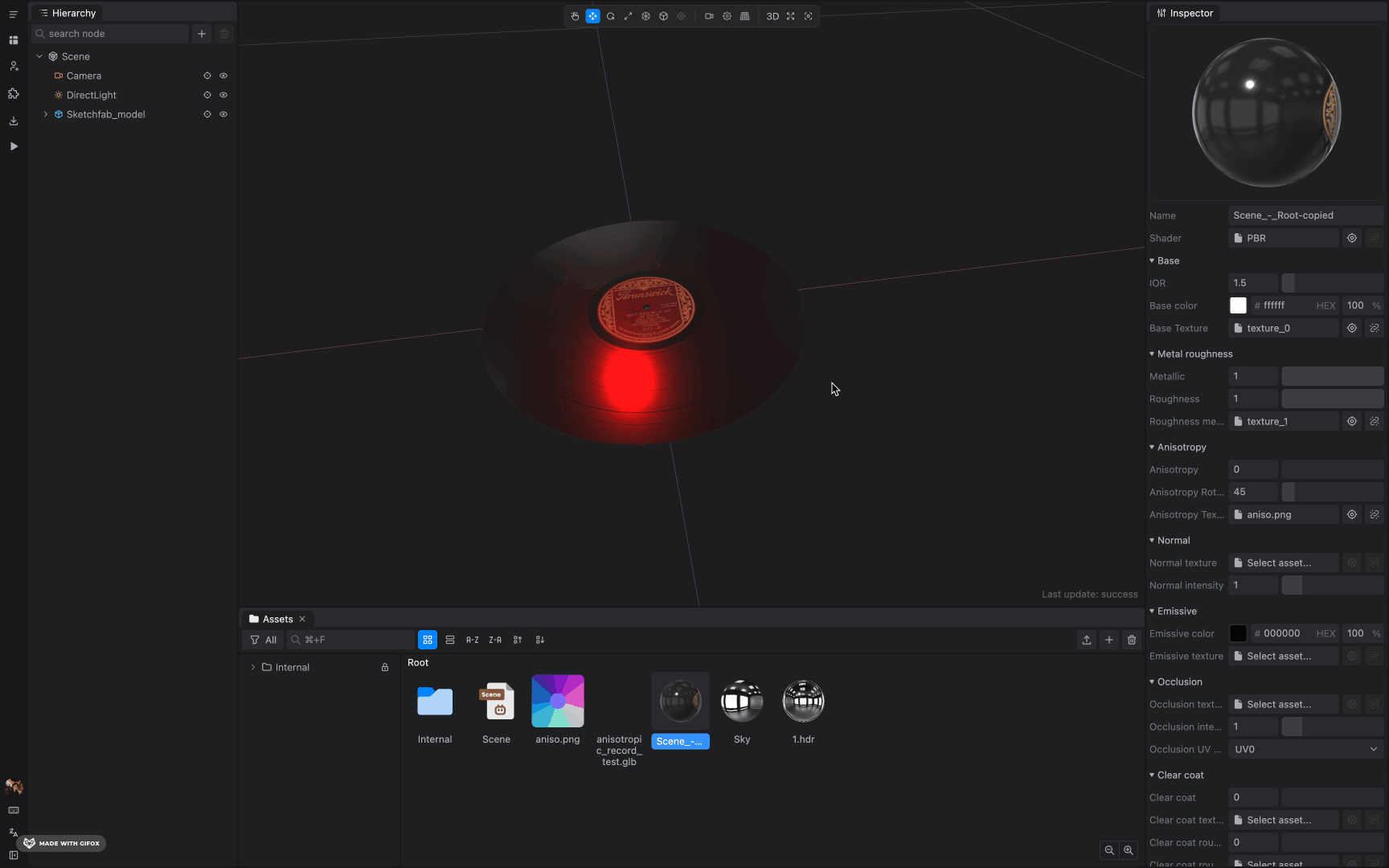Expand the Sketchfab_model node
Viewport: 1389px width, 868px height.
(x=46, y=114)
